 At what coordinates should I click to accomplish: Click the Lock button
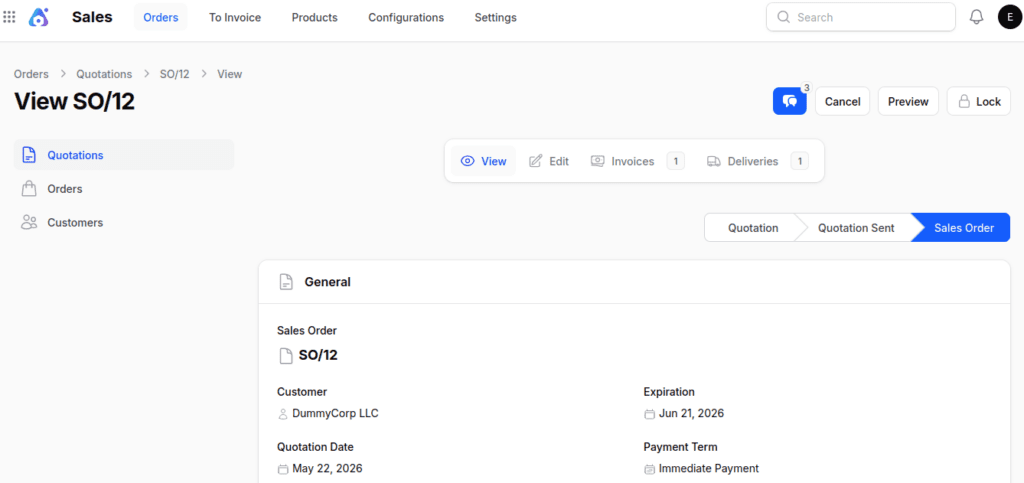point(979,102)
